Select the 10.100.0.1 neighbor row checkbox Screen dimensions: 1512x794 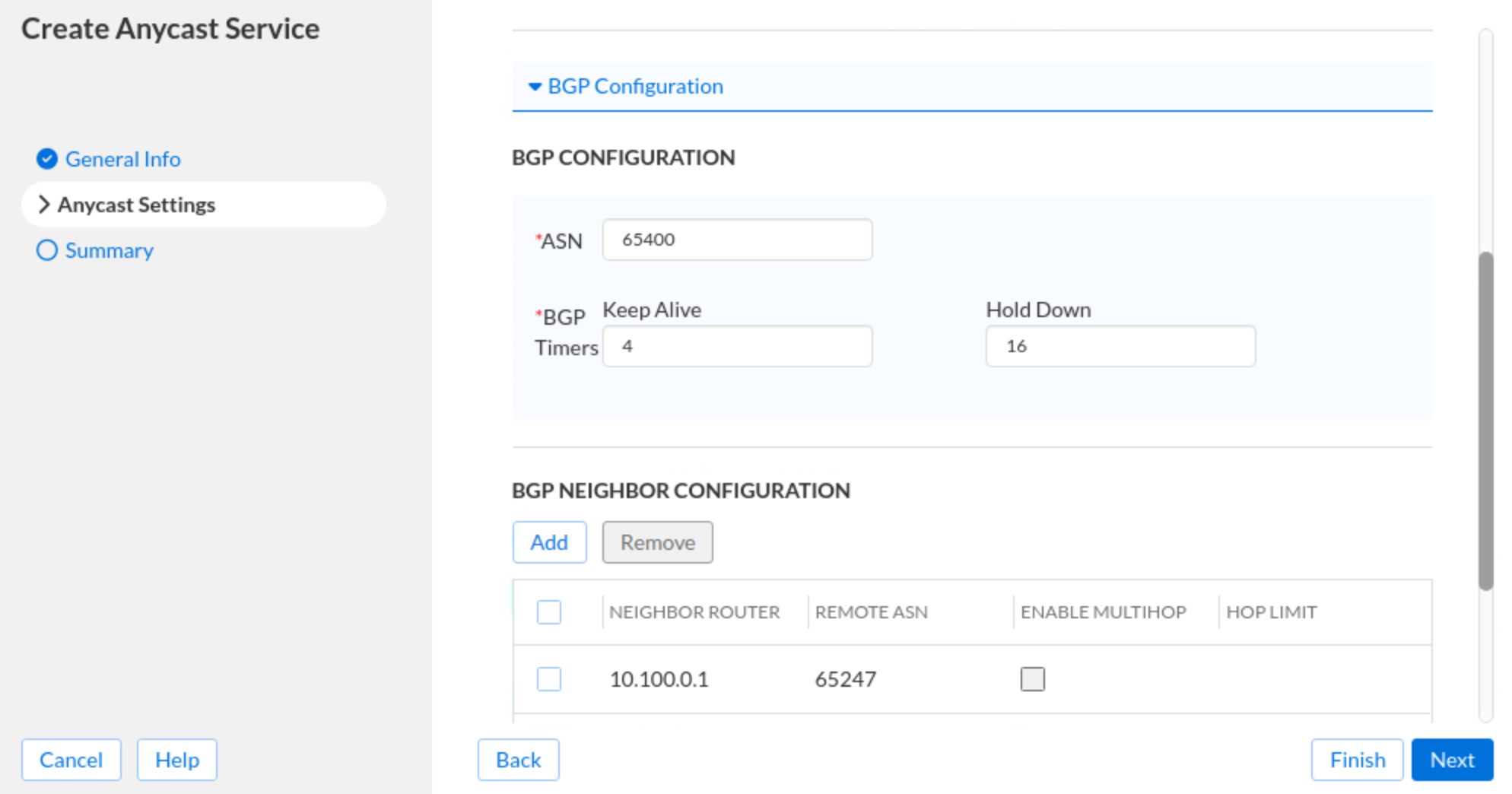pos(548,678)
